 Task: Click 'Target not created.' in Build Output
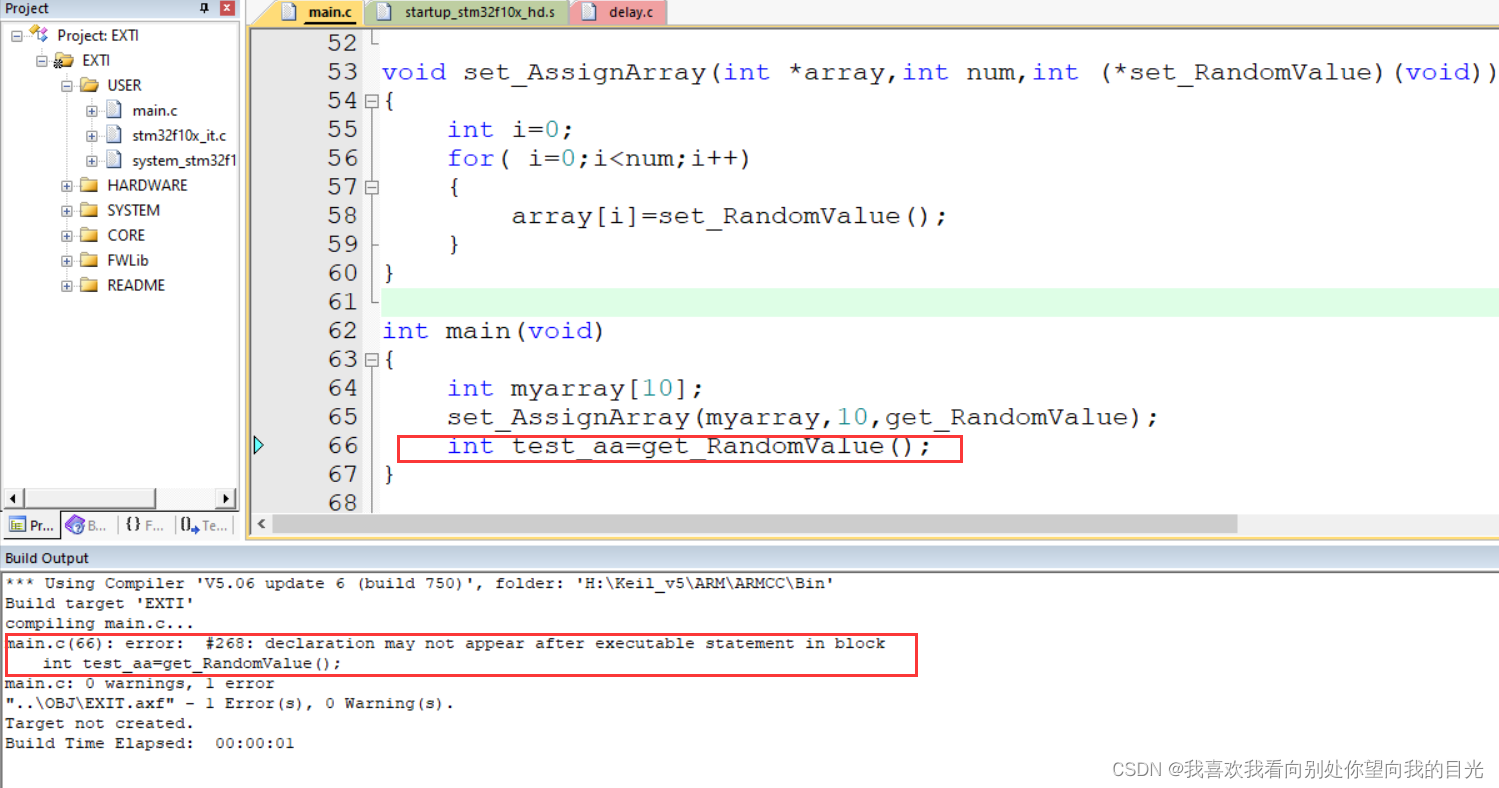tap(100, 723)
